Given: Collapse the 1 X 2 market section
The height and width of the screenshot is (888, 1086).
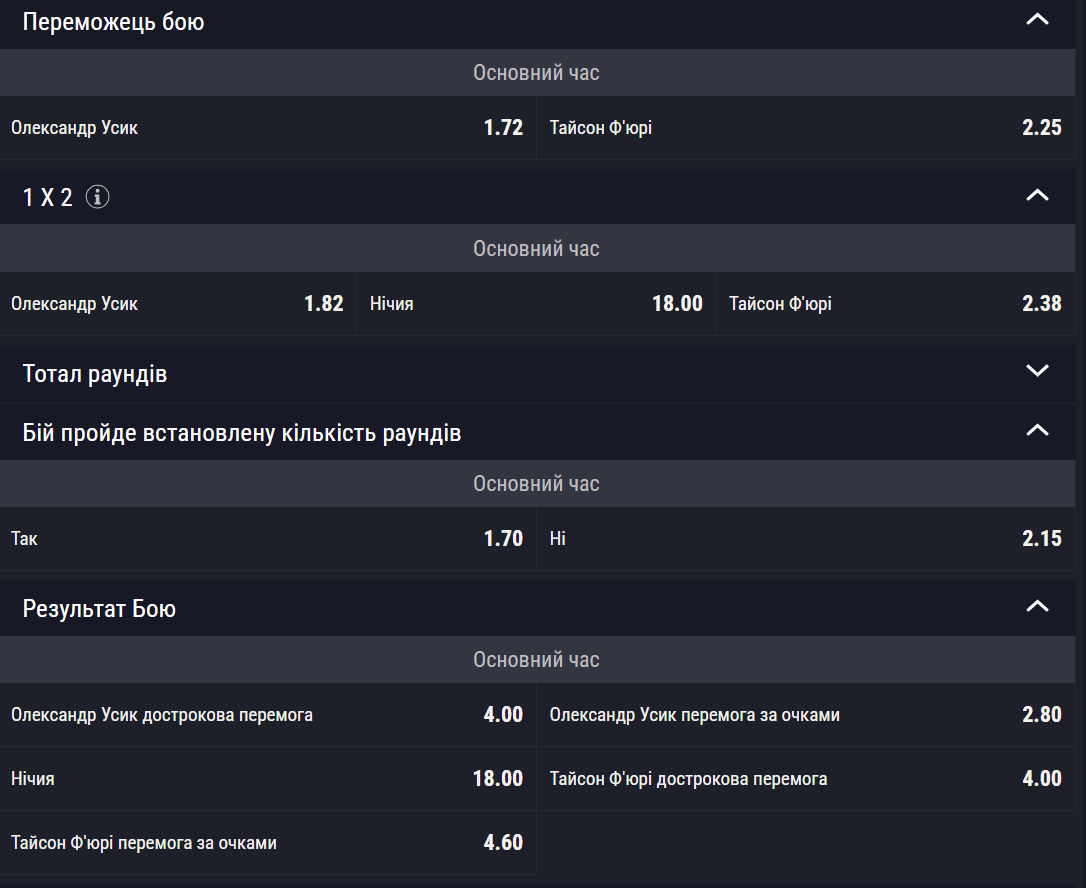Looking at the screenshot, I should click(x=1037, y=196).
